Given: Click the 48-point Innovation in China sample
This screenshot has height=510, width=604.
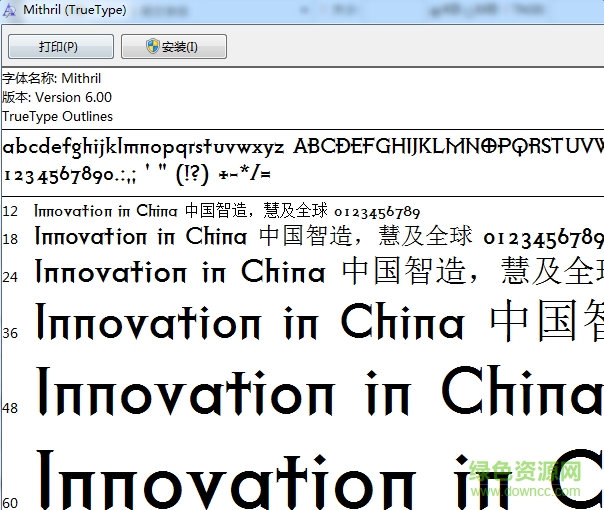Looking at the screenshot, I should (320, 391).
